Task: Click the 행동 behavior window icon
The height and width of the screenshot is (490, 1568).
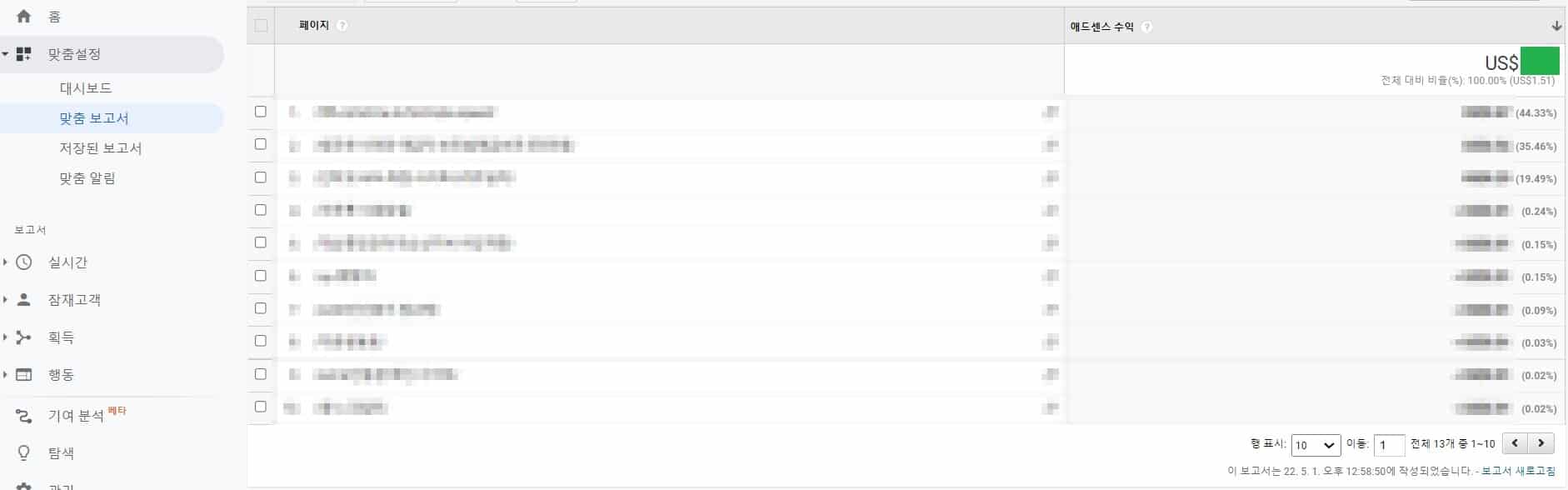Action: point(23,374)
